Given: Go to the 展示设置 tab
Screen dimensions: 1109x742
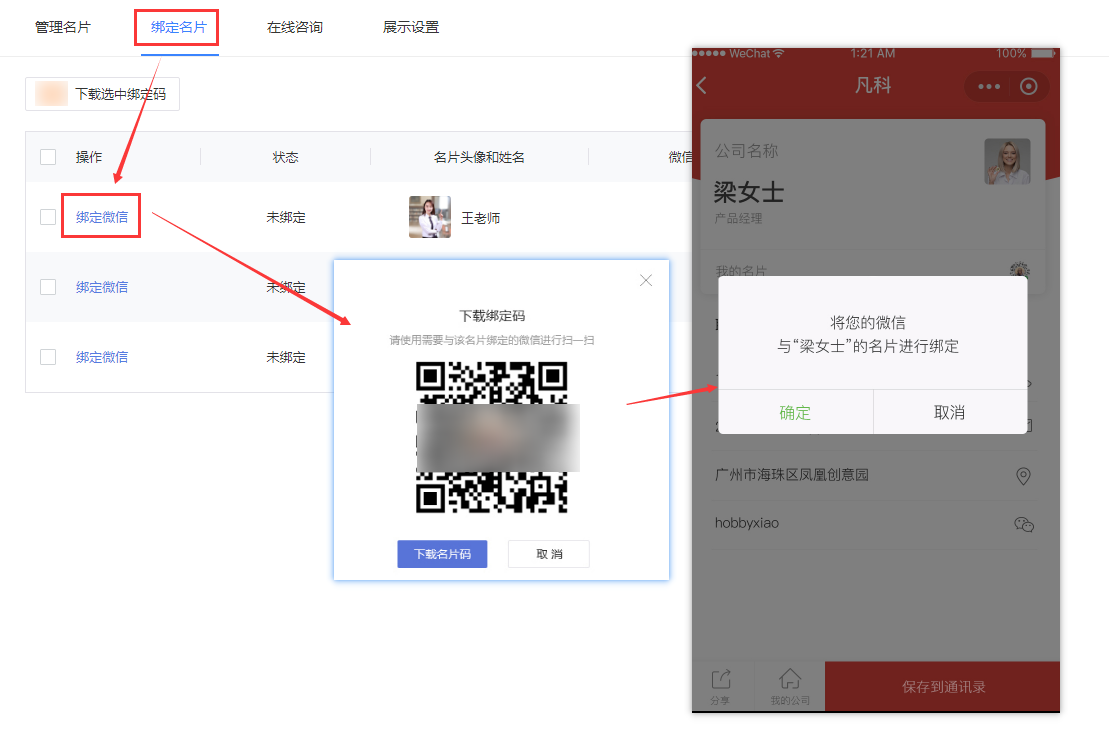Looking at the screenshot, I should coord(410,28).
